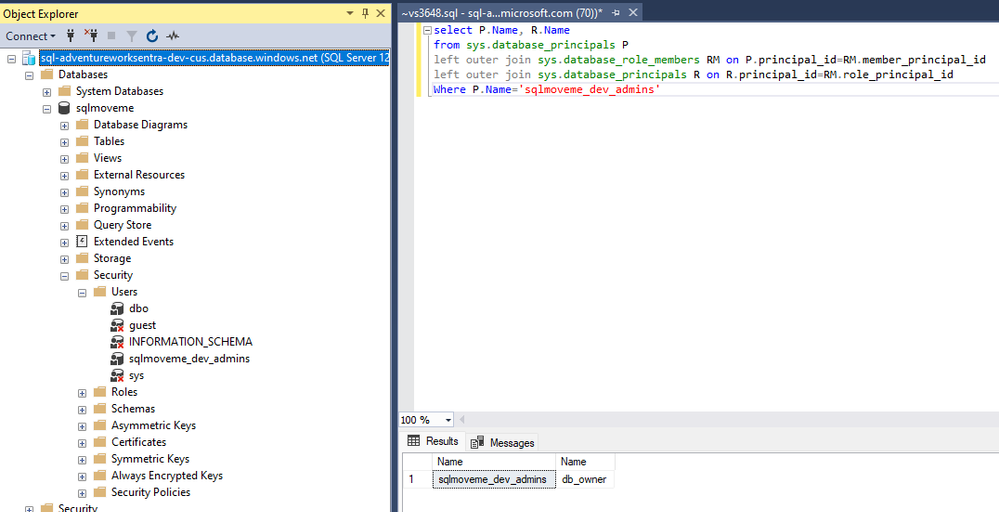The height and width of the screenshot is (512, 999).
Task: Click the Connect Object Explorer plug icon
Action: click(x=70, y=36)
